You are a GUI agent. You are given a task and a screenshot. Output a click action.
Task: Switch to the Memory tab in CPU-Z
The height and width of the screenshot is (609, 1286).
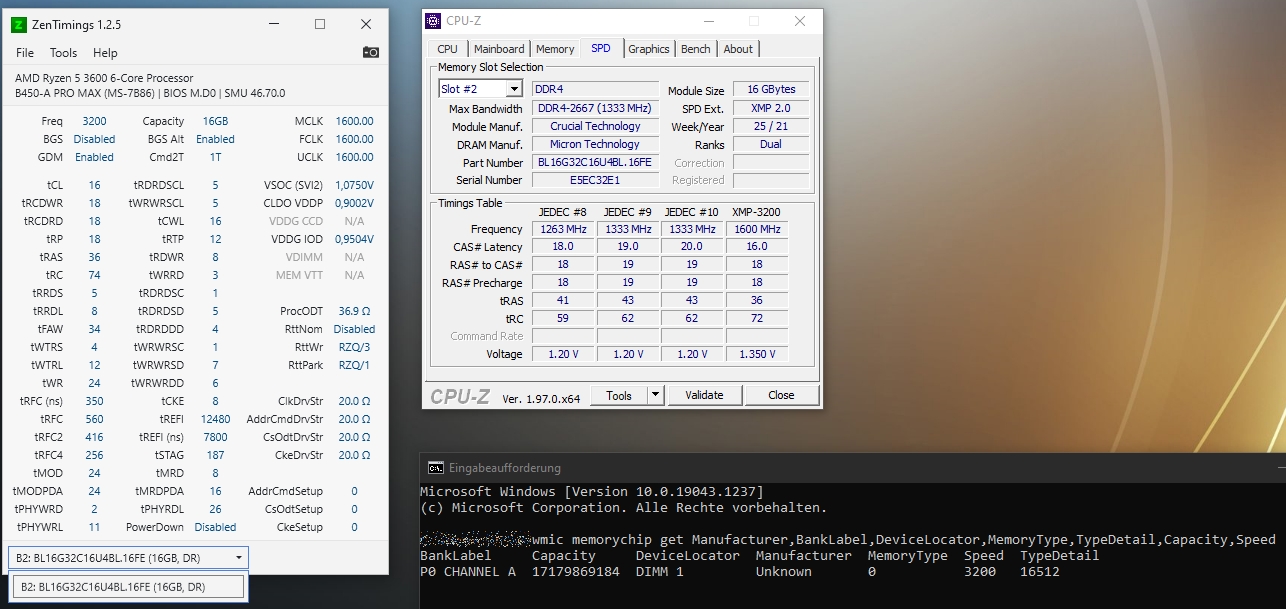(x=555, y=49)
